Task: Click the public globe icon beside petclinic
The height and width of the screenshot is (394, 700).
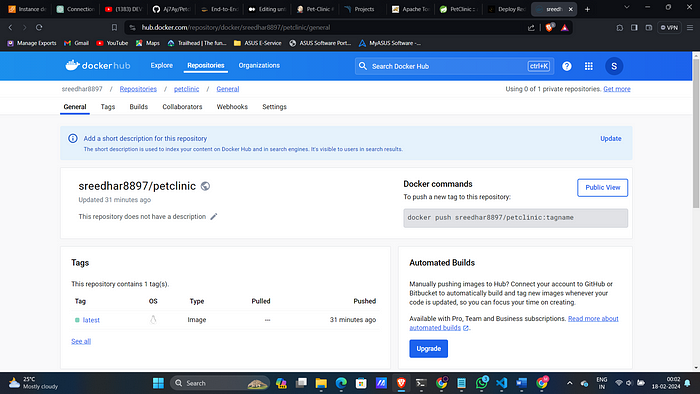Action: pyautogui.click(x=205, y=186)
